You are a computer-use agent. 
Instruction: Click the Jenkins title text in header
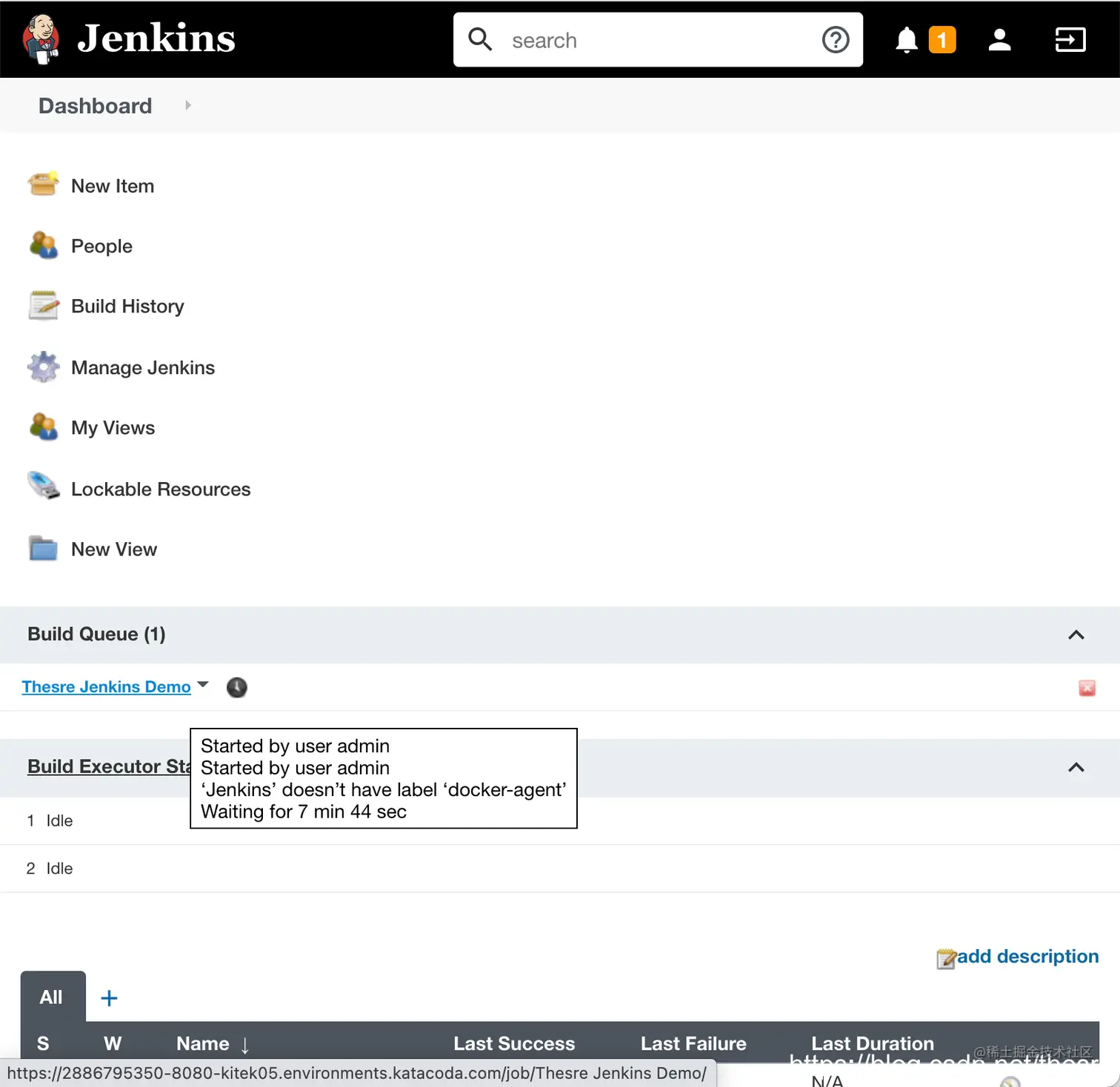156,38
